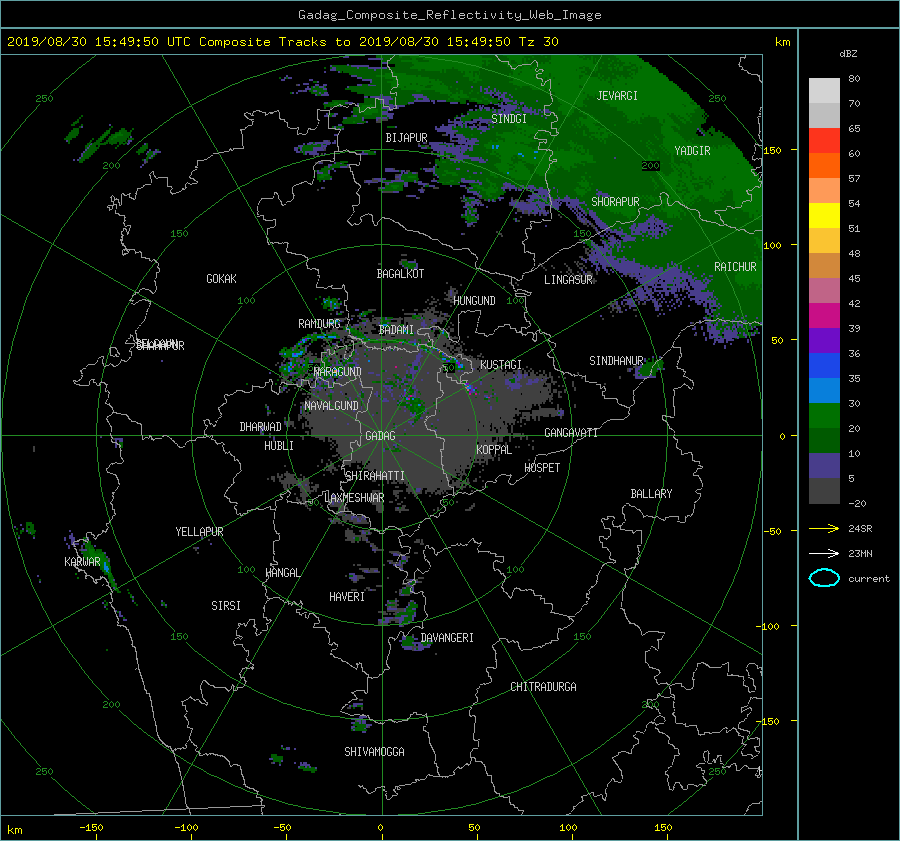Select the HOSPET town label
900x841 pixels.
tap(542, 468)
